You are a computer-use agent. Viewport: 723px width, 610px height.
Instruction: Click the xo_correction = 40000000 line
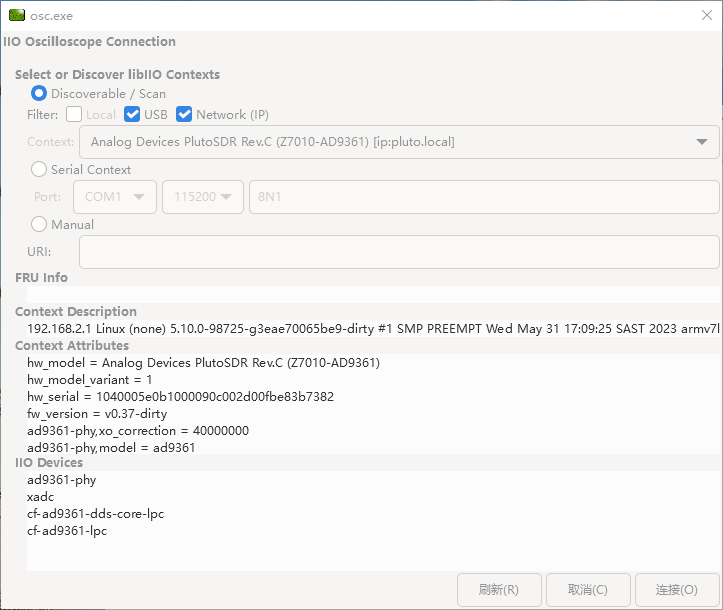click(x=138, y=431)
